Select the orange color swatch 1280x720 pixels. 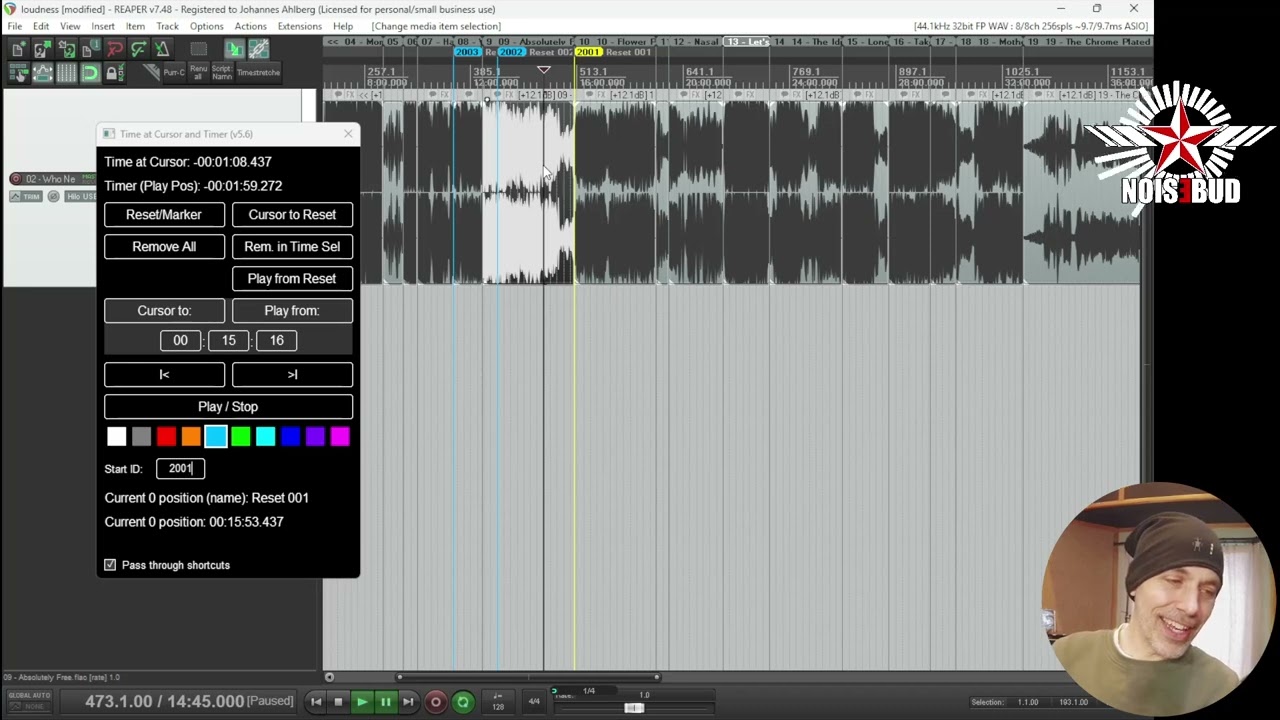click(191, 436)
